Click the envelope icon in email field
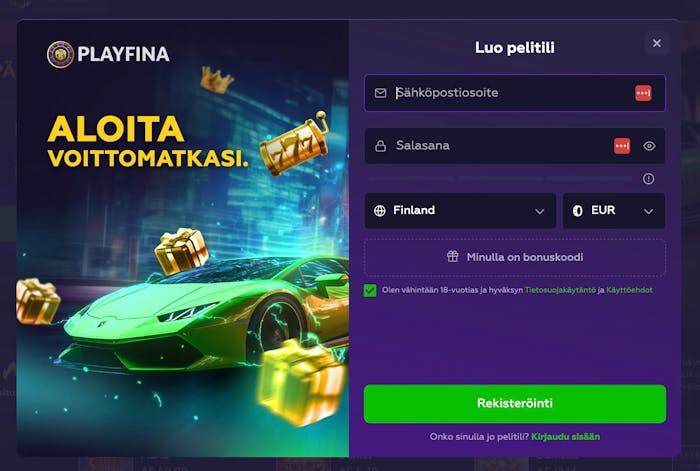Viewport: 700px width, 471px height. point(380,93)
